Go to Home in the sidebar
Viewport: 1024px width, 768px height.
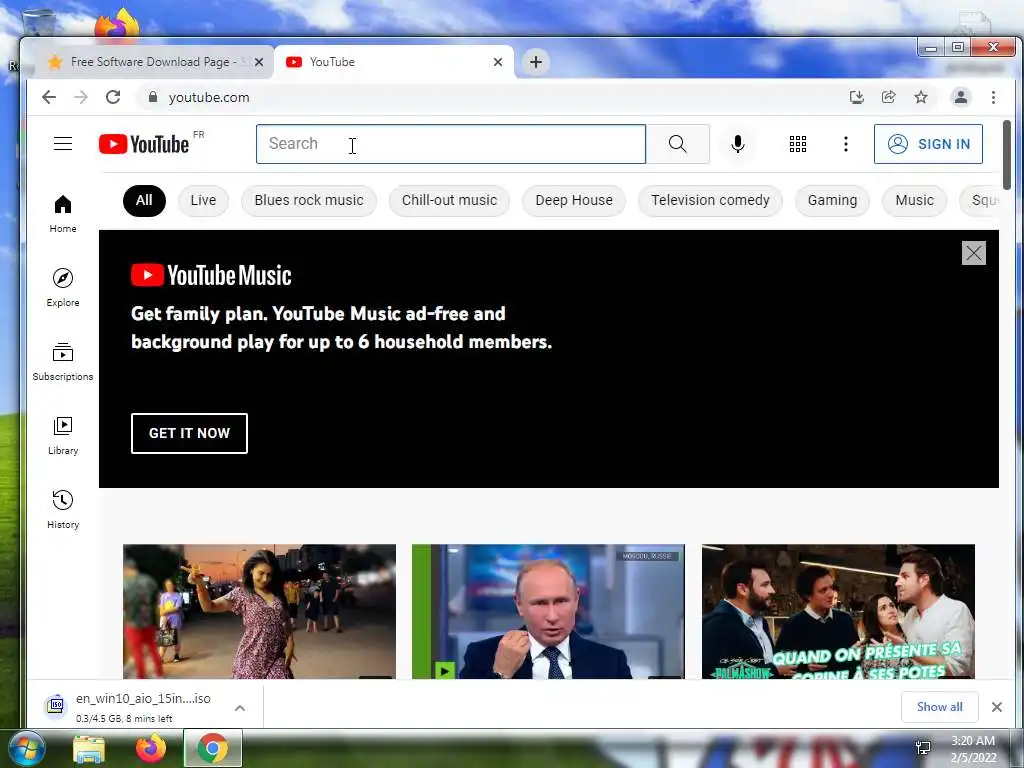[x=63, y=214]
